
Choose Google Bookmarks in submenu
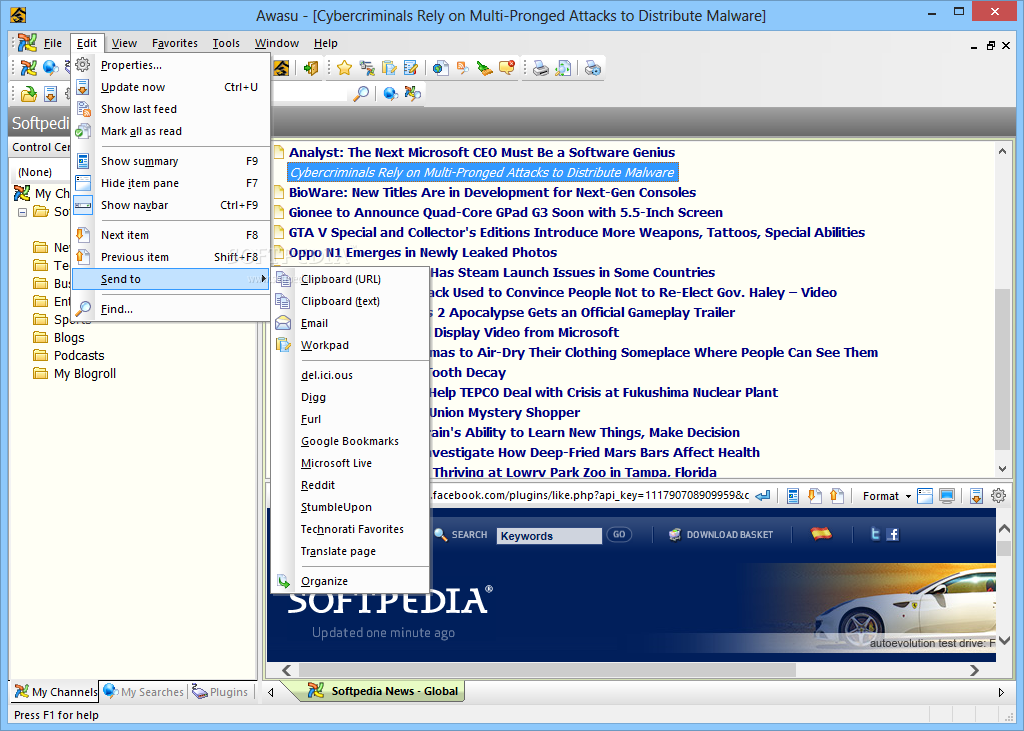coord(350,442)
